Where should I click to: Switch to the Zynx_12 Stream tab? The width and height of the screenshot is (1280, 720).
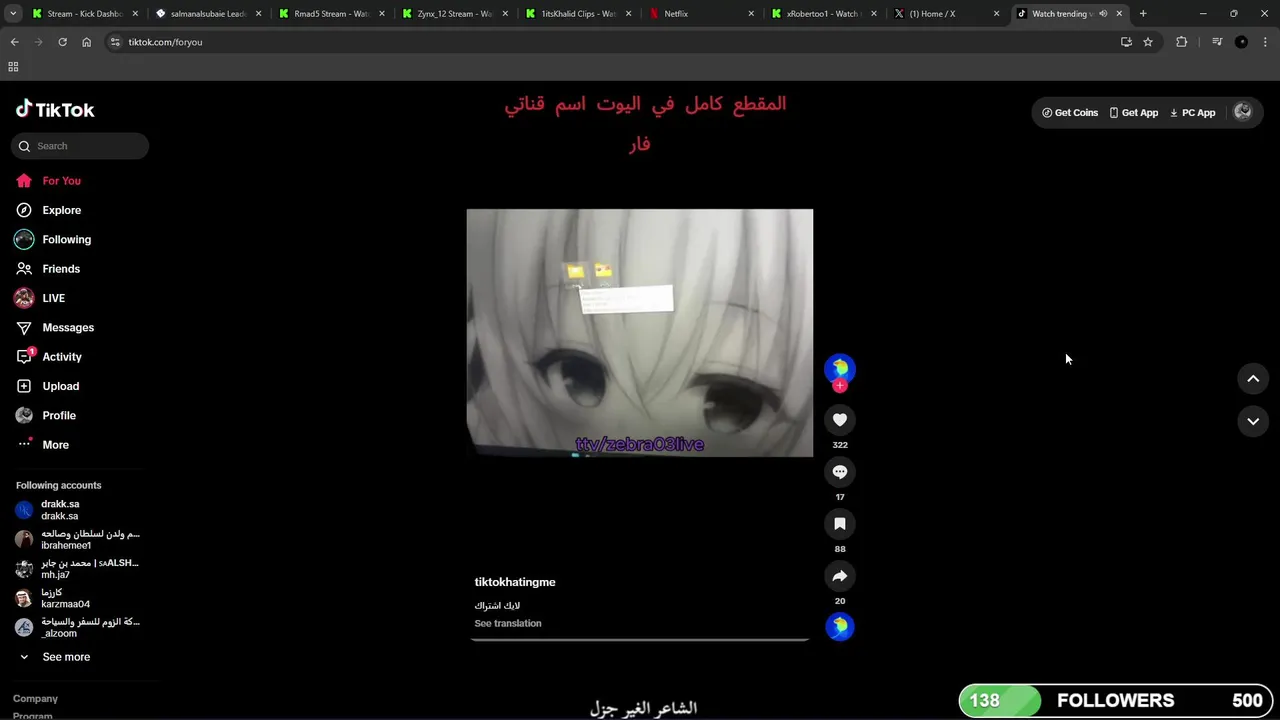456,14
